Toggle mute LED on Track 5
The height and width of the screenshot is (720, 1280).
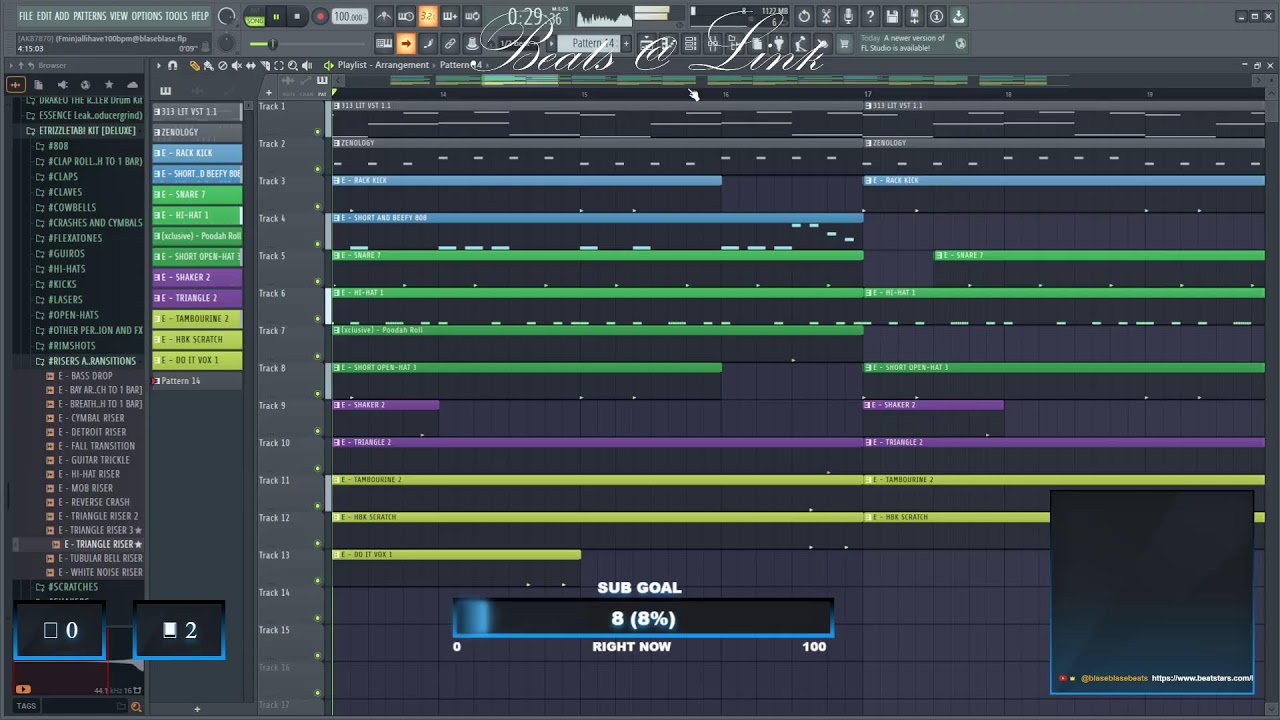[318, 281]
